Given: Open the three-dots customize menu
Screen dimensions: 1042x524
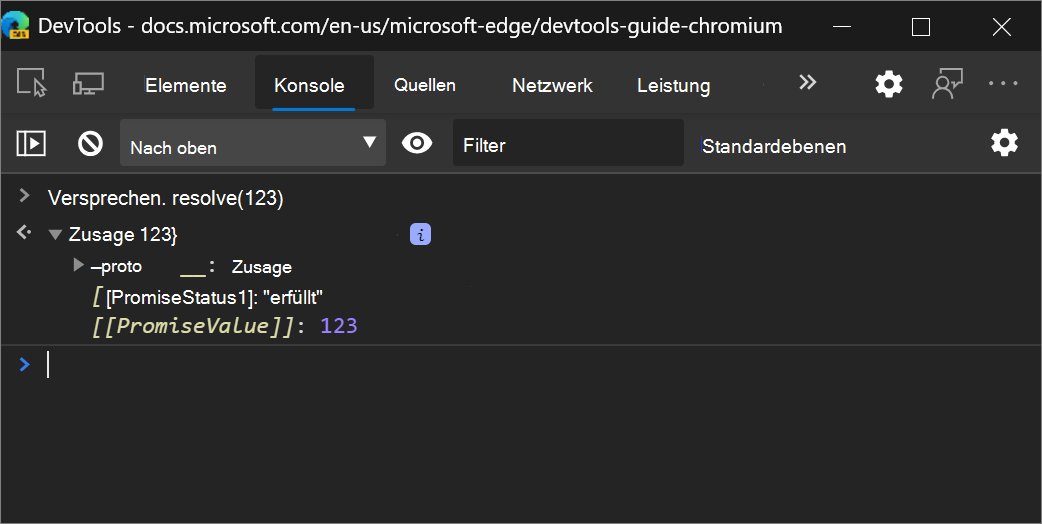Looking at the screenshot, I should point(1003,84).
